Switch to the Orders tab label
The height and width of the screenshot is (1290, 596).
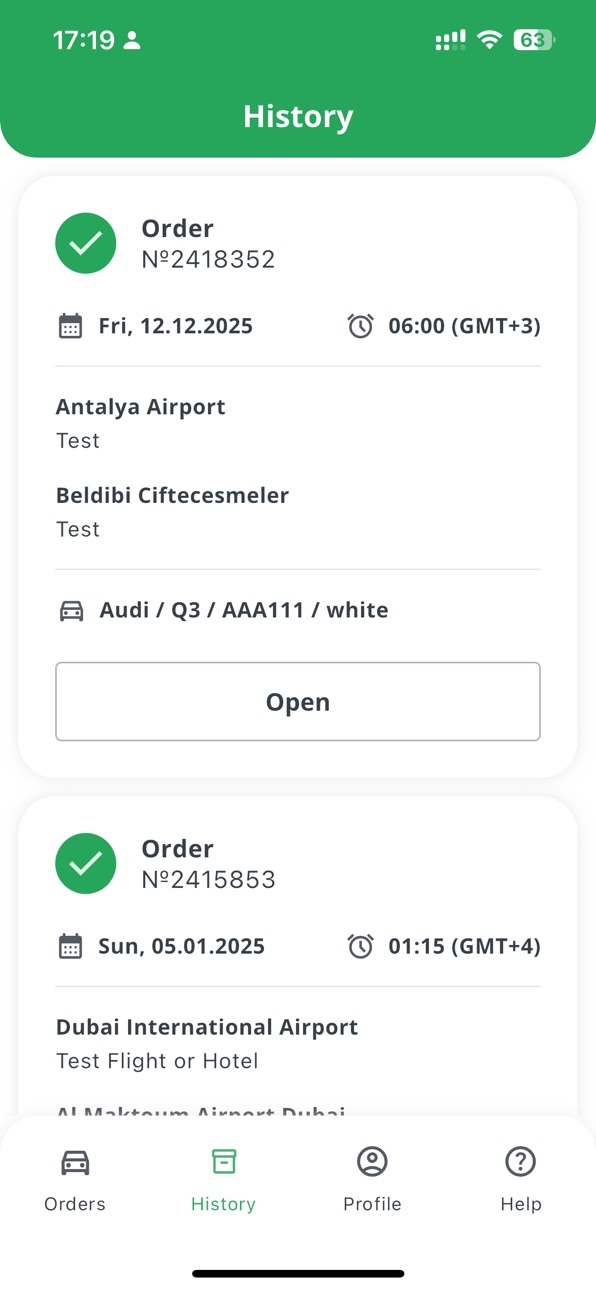tap(75, 1204)
